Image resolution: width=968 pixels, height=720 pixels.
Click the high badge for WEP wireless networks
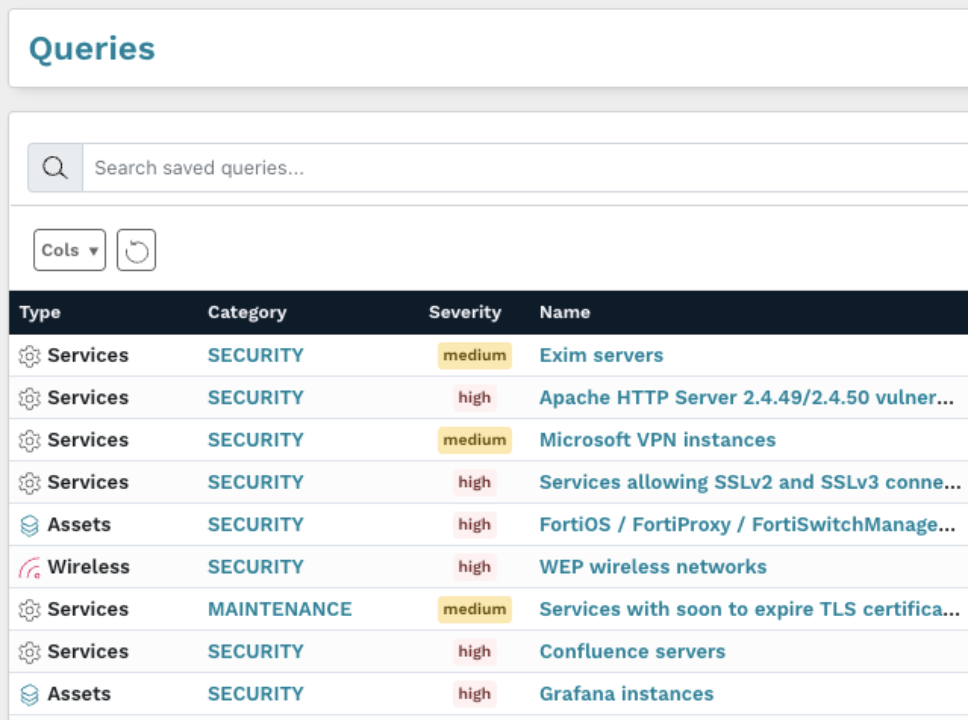(474, 566)
